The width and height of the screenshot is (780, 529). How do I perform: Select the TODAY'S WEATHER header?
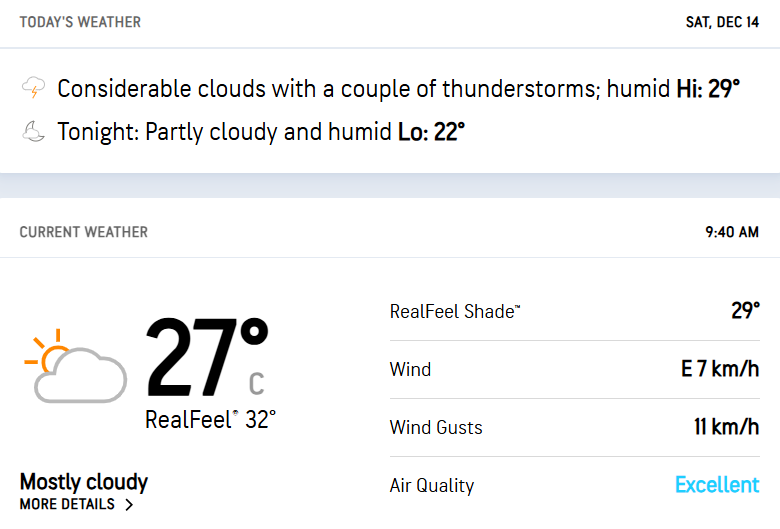80,22
